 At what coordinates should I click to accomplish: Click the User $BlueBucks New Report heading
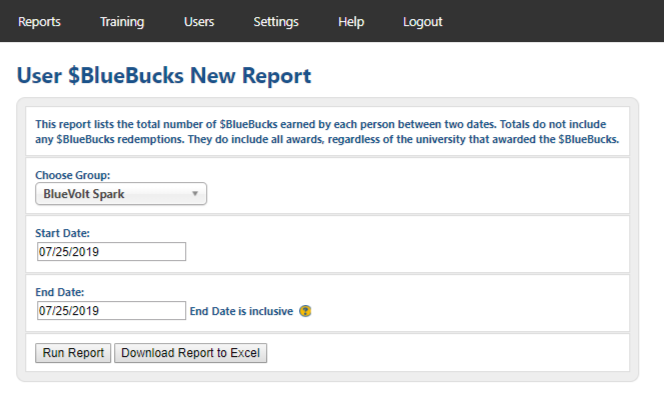pos(164,76)
